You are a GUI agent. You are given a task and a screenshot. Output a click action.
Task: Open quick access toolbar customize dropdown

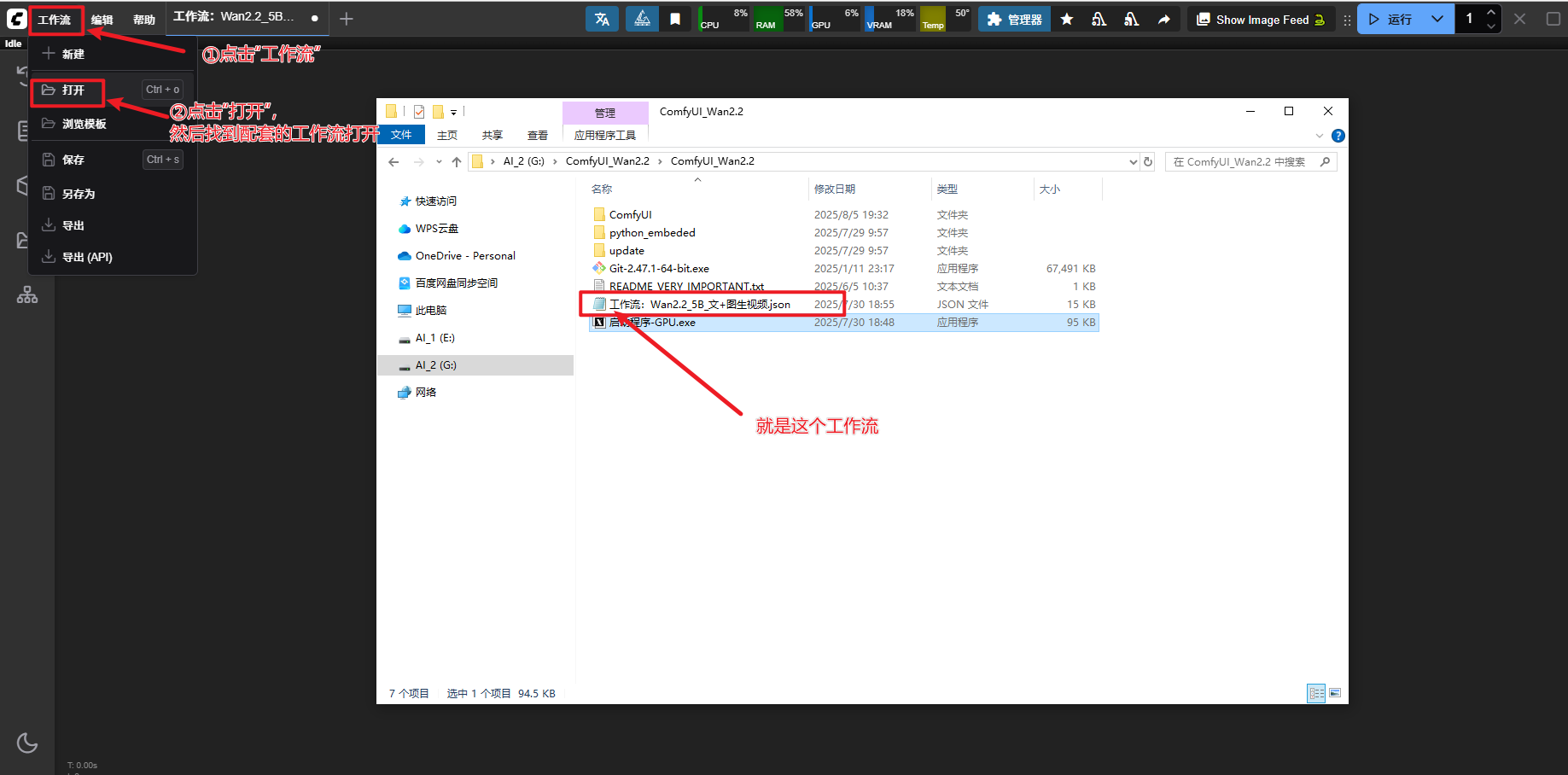(454, 112)
